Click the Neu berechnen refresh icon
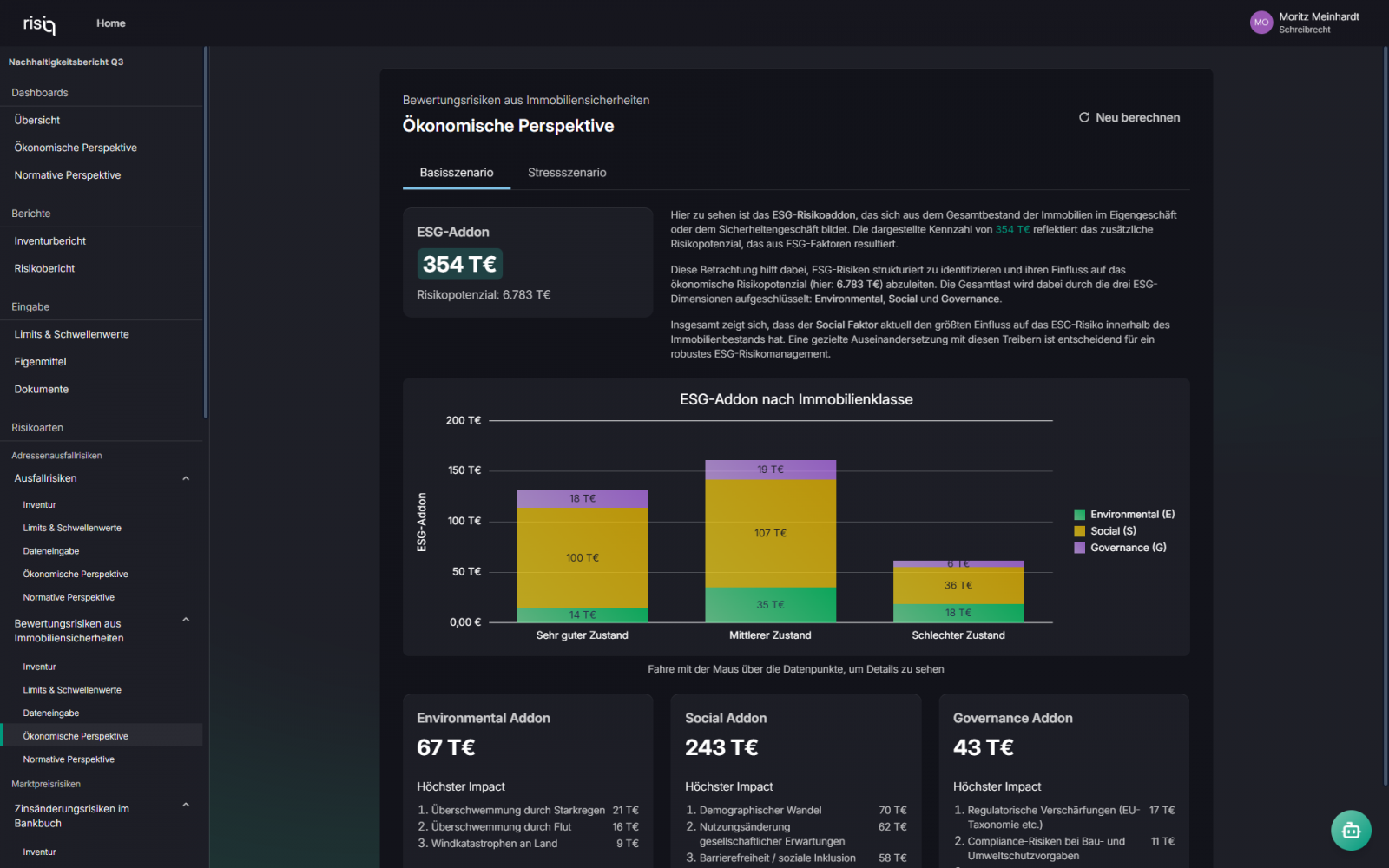1389x868 pixels. [x=1084, y=117]
